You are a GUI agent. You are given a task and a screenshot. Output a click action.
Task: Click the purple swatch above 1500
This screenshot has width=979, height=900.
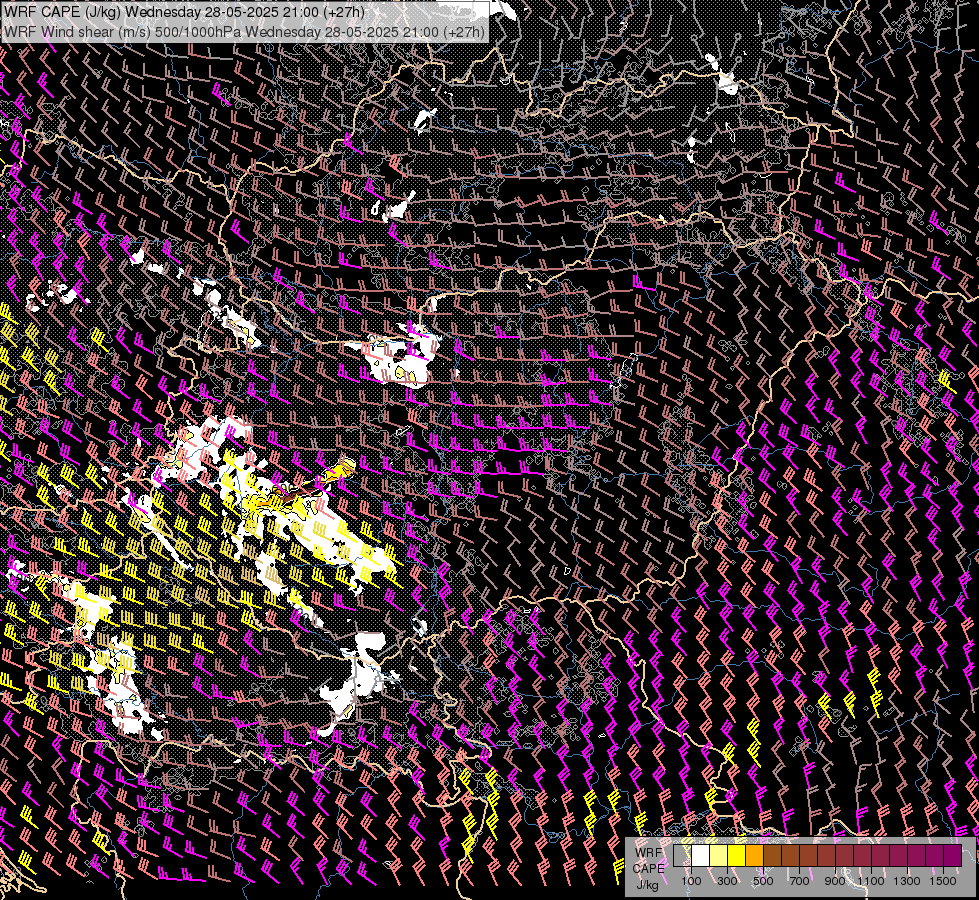point(953,855)
